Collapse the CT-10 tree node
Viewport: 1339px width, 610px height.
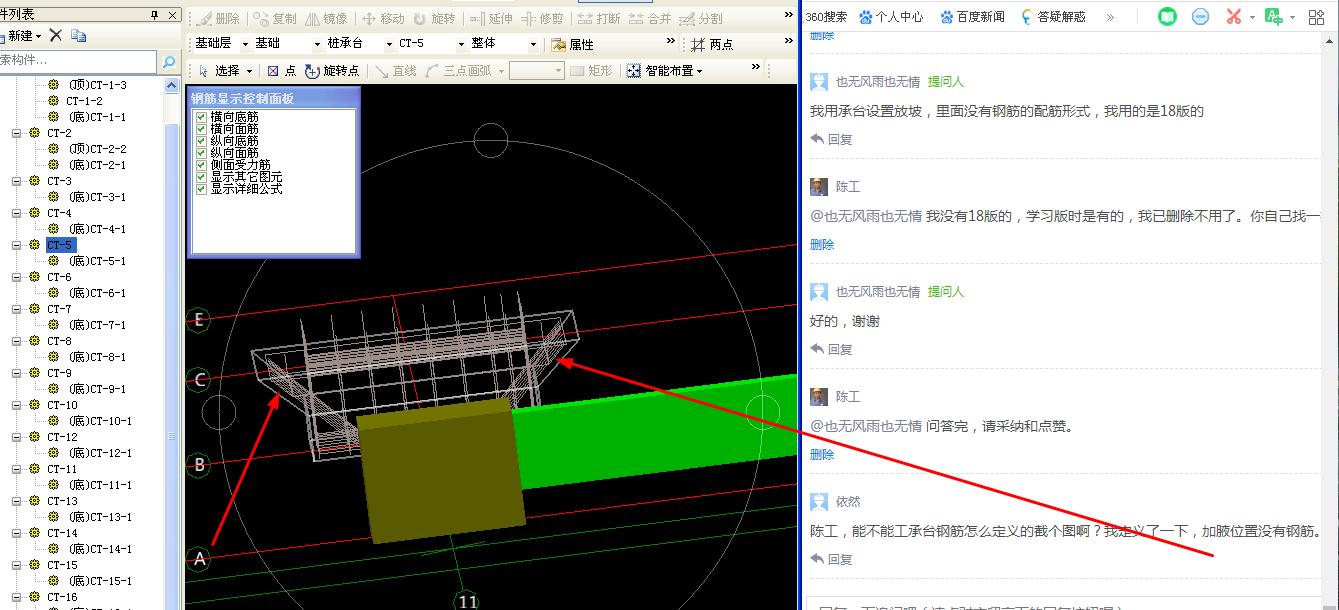17,405
